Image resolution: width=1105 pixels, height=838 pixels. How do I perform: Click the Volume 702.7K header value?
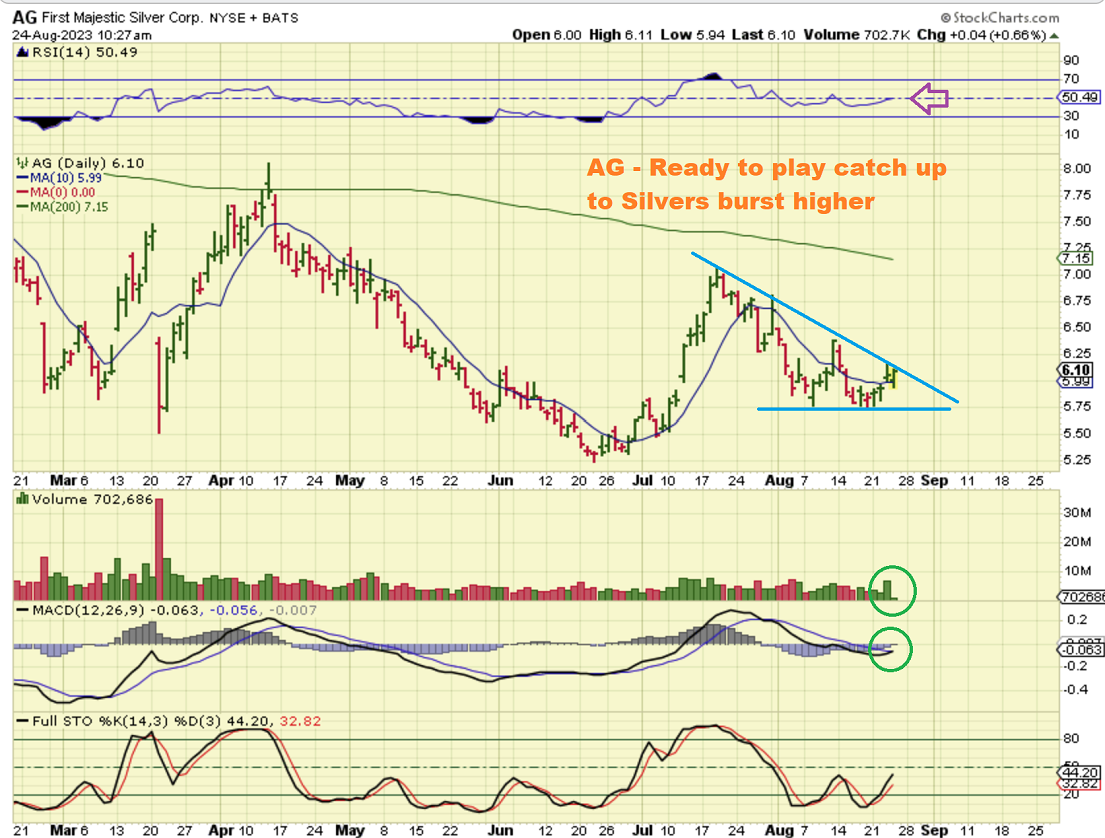tap(856, 35)
